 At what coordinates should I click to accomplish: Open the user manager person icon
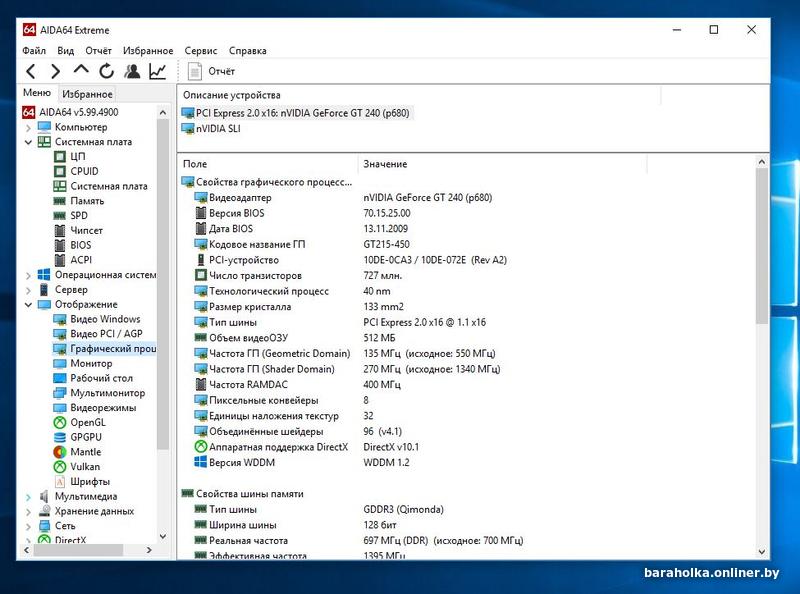pos(132,71)
